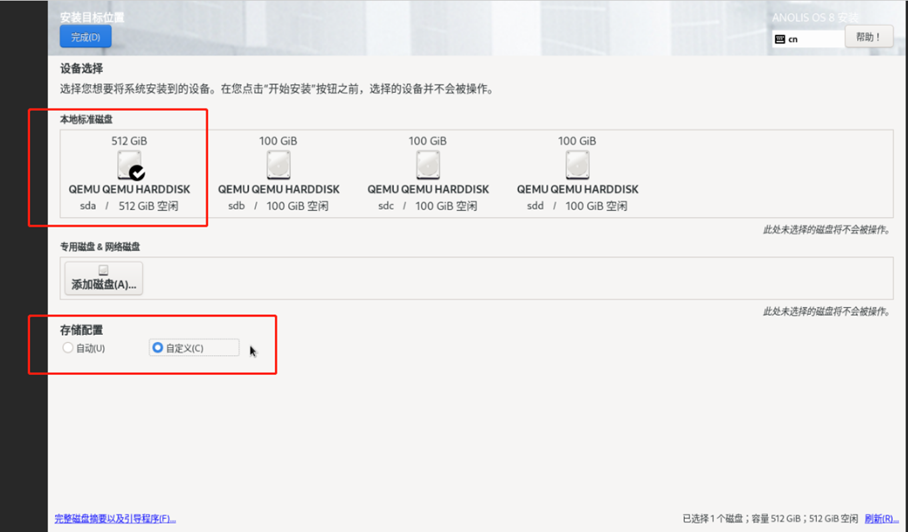This screenshot has width=908, height=532.
Task: Open the 完整磁盘摘要以及引导程序(F) link
Action: pyautogui.click(x=115, y=519)
